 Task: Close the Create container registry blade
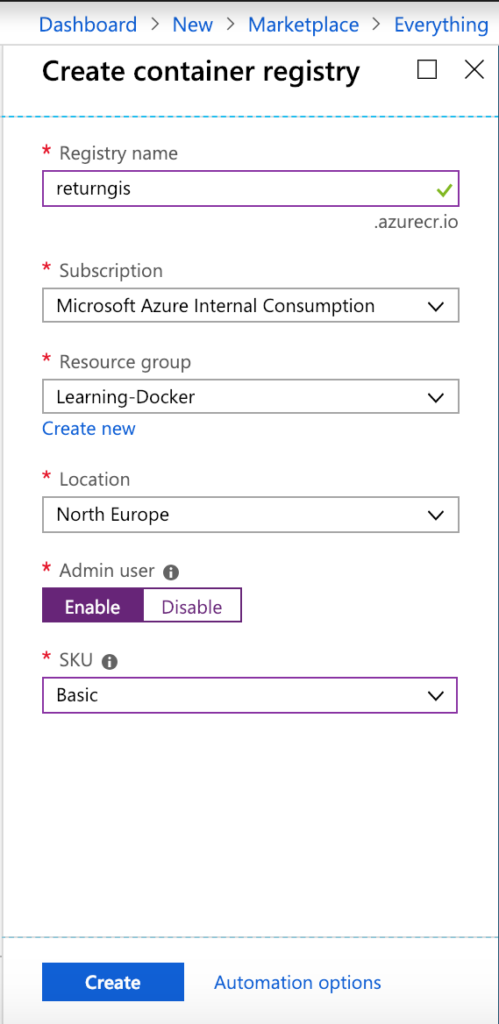[474, 69]
